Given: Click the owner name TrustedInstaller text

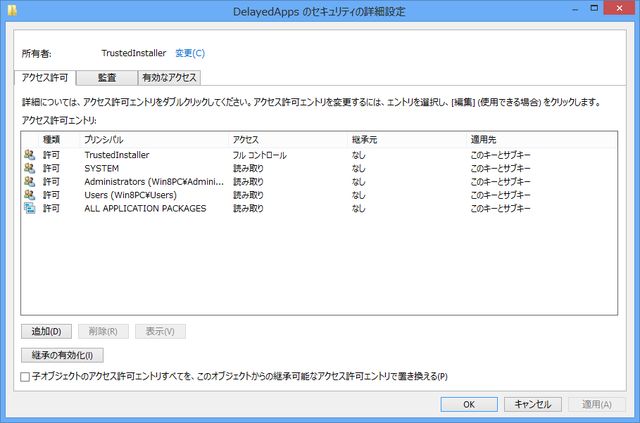Looking at the screenshot, I should click(x=134, y=53).
